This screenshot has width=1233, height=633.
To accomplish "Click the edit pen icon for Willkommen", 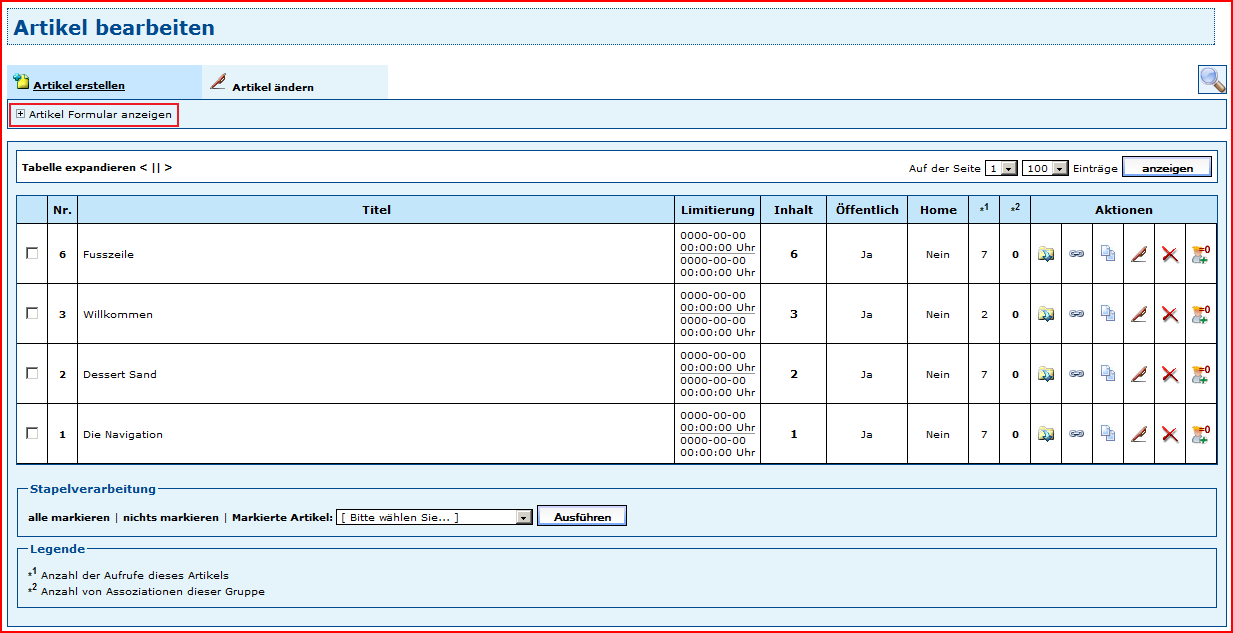I will (x=1138, y=315).
